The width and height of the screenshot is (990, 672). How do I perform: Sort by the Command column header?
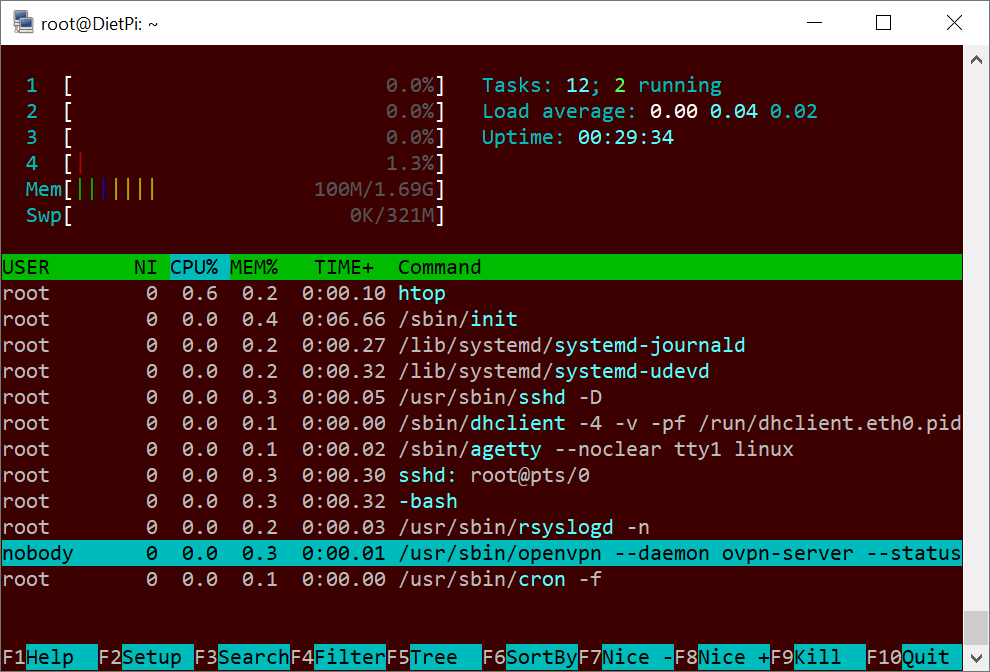click(x=439, y=267)
